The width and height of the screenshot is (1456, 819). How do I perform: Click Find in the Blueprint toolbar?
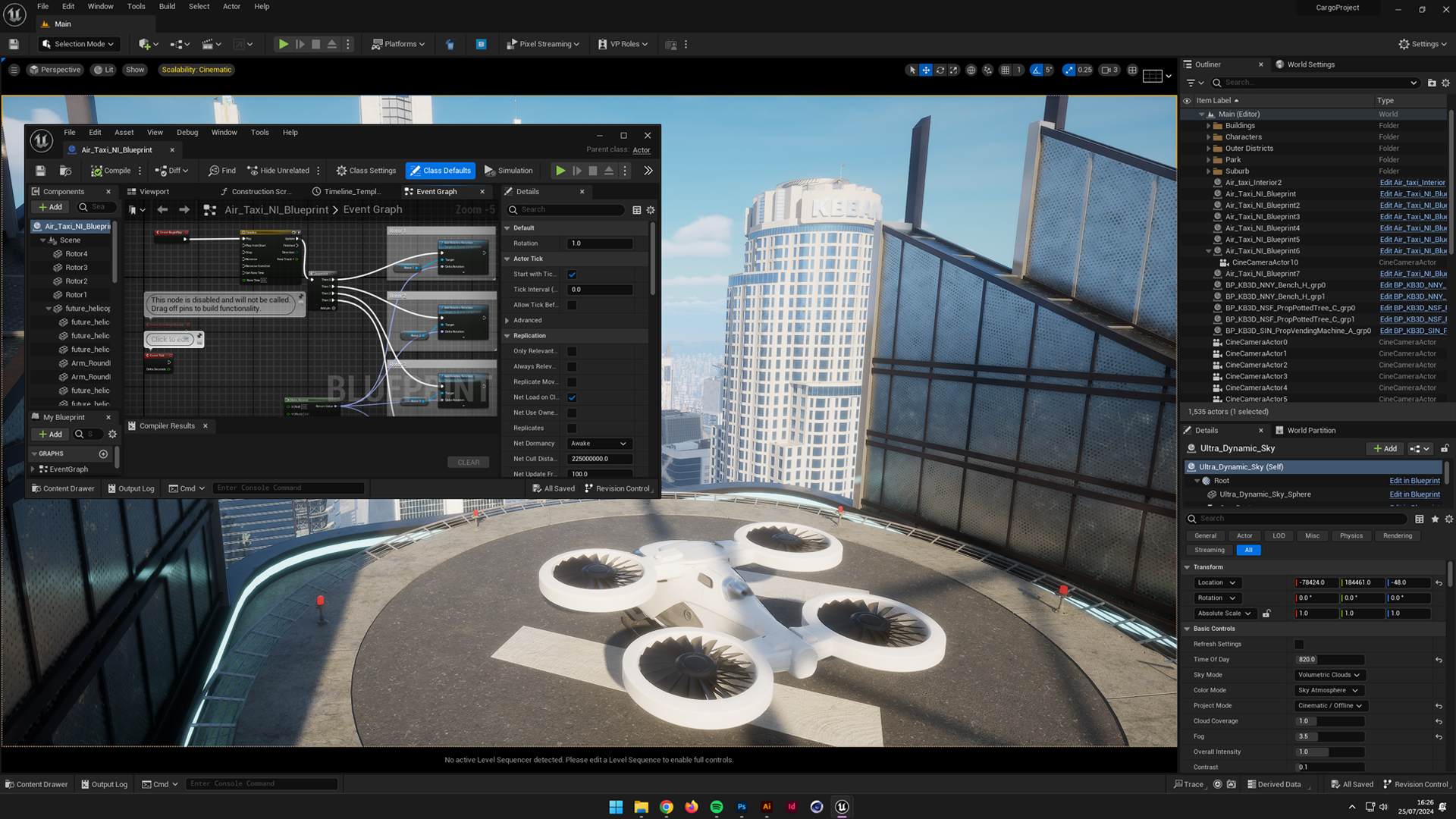222,171
